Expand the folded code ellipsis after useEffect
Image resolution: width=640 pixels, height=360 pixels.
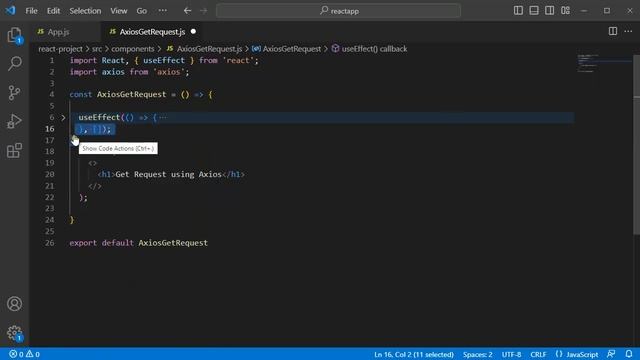click(163, 118)
